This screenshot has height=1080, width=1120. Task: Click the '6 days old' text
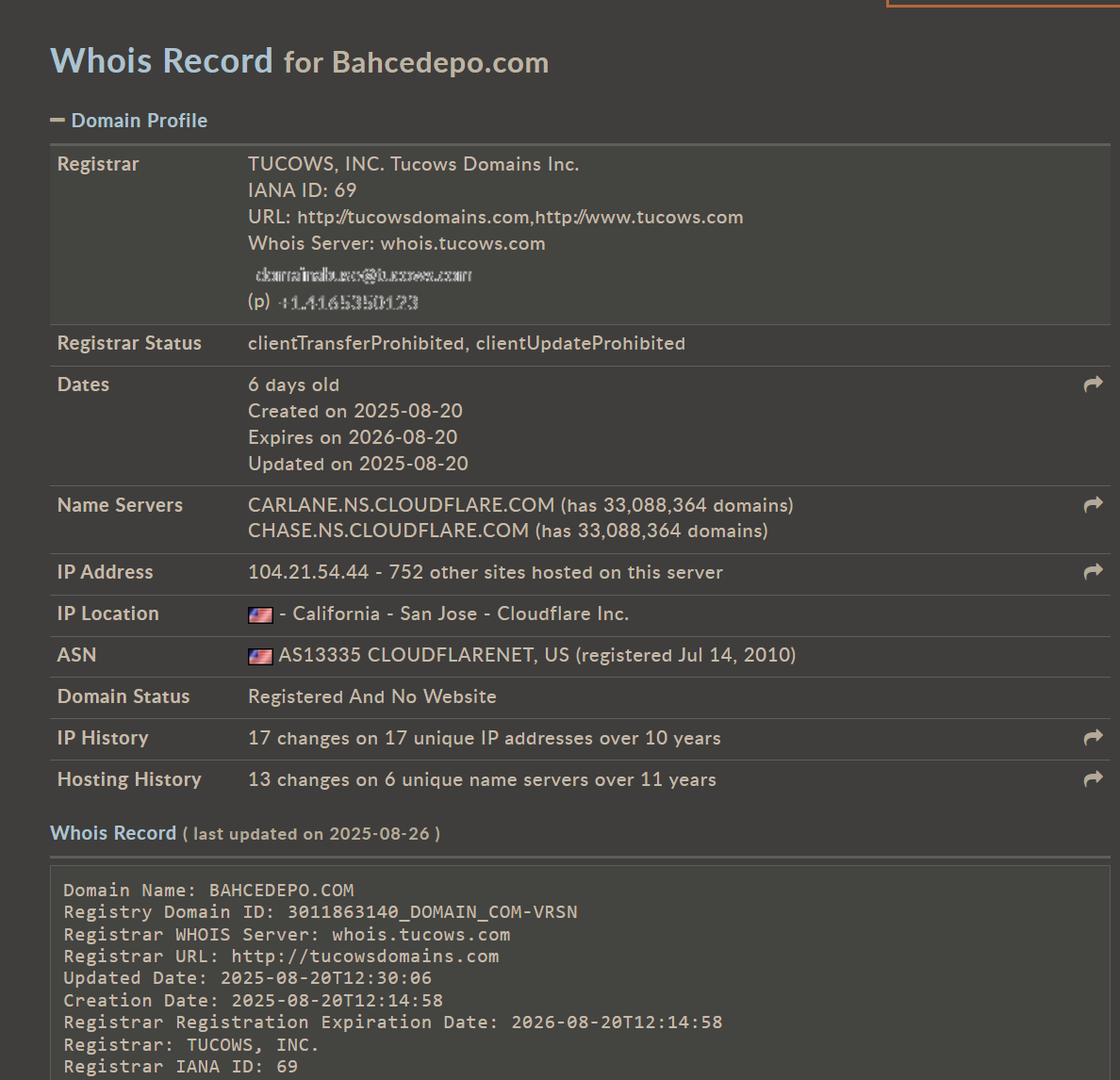pyautogui.click(x=293, y=385)
